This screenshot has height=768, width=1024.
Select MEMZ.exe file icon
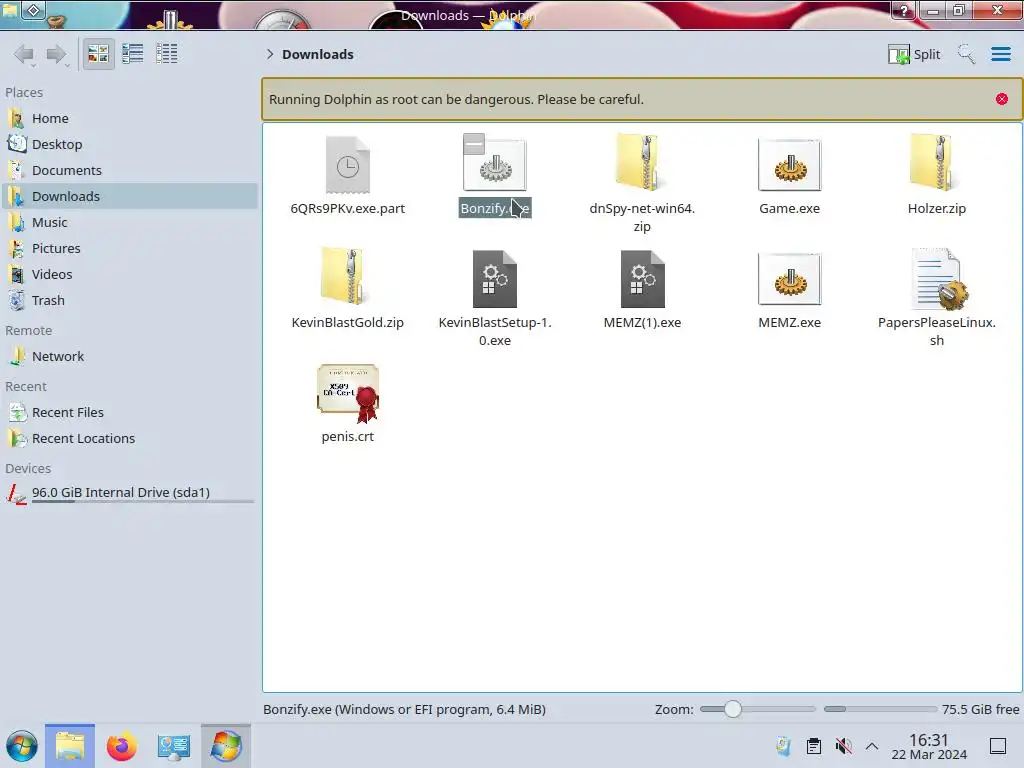[789, 279]
